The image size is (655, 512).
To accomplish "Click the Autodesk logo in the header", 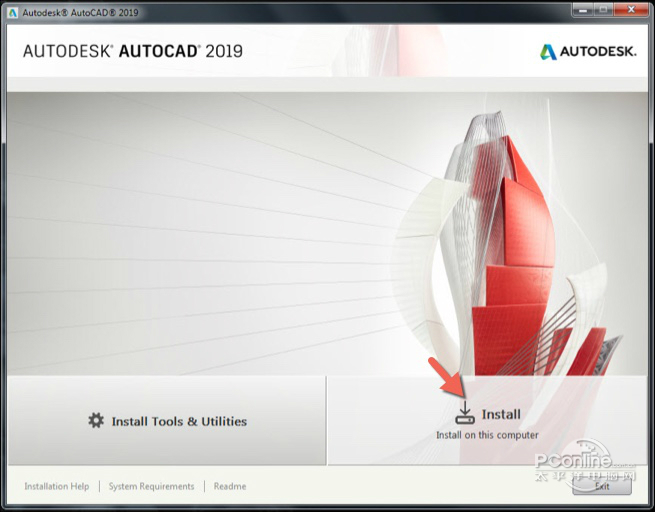I will pos(589,52).
